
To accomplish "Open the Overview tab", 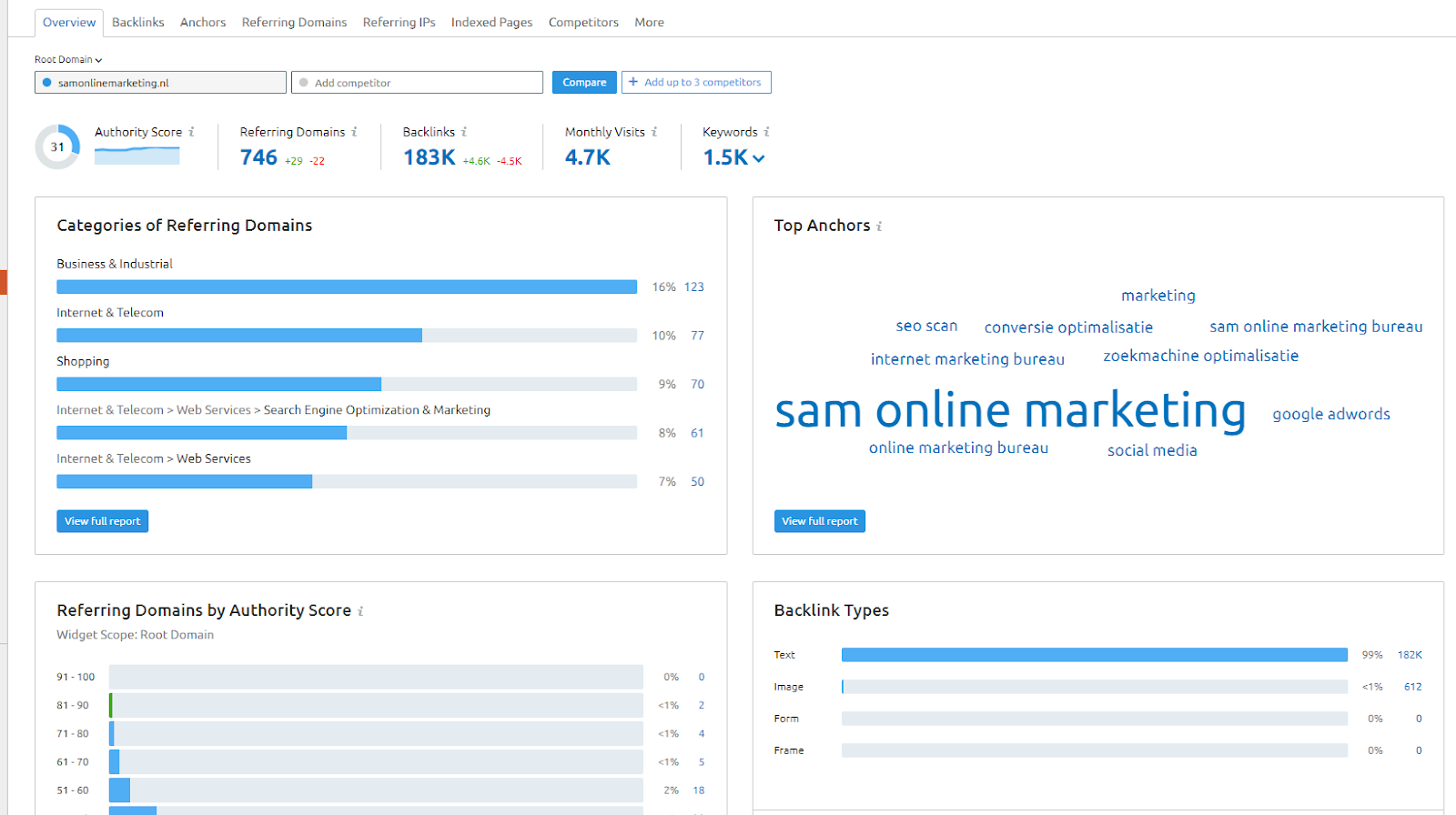I will click(x=69, y=23).
